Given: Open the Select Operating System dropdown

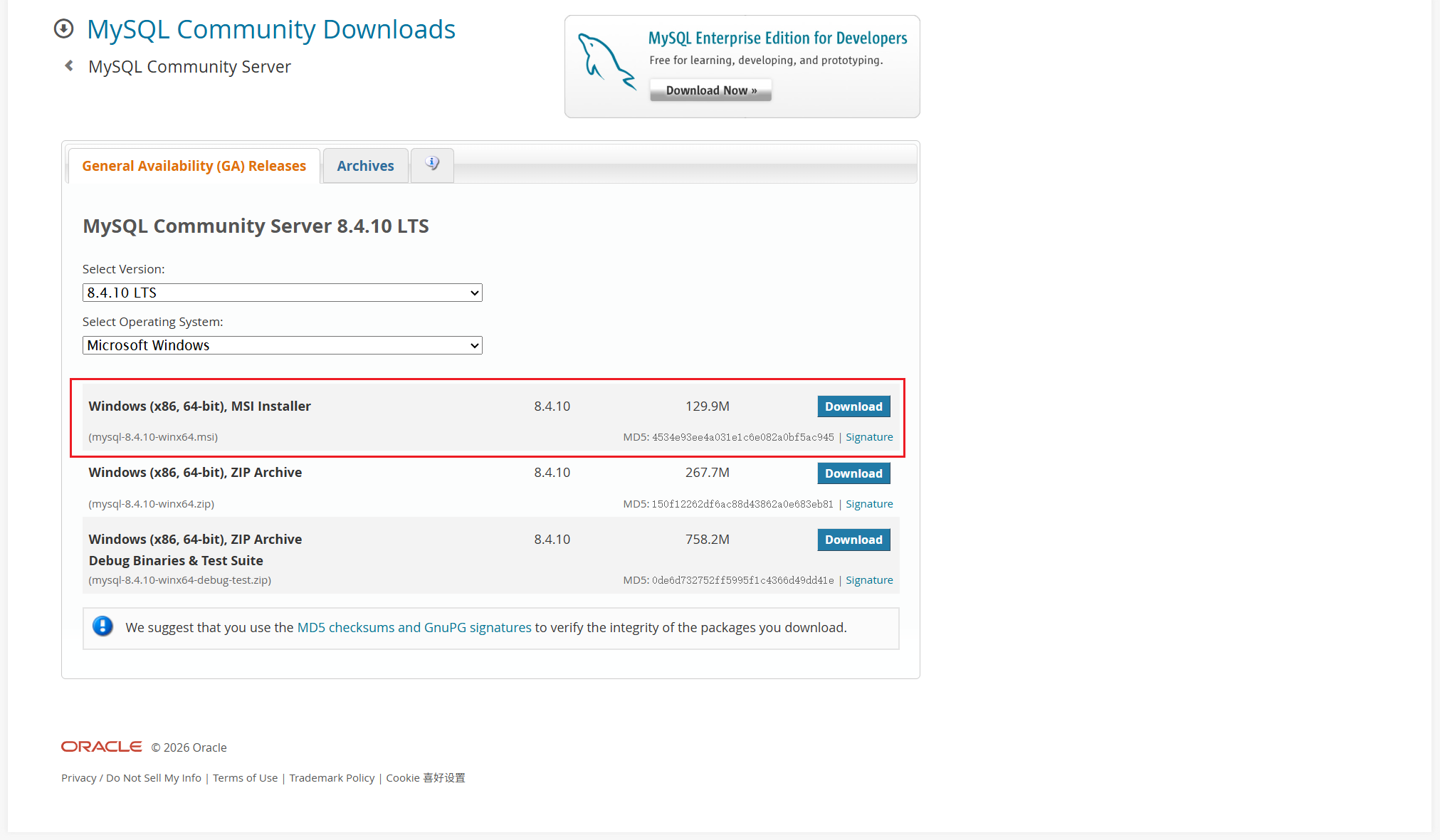Looking at the screenshot, I should click(282, 345).
